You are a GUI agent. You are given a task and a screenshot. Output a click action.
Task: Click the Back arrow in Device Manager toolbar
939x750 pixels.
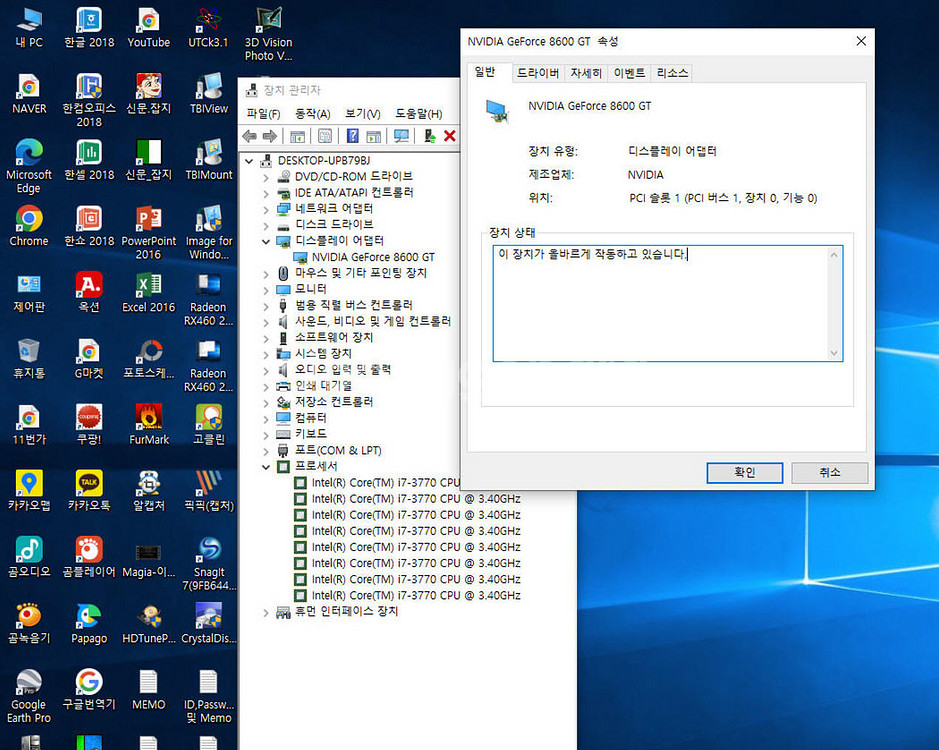[250, 137]
